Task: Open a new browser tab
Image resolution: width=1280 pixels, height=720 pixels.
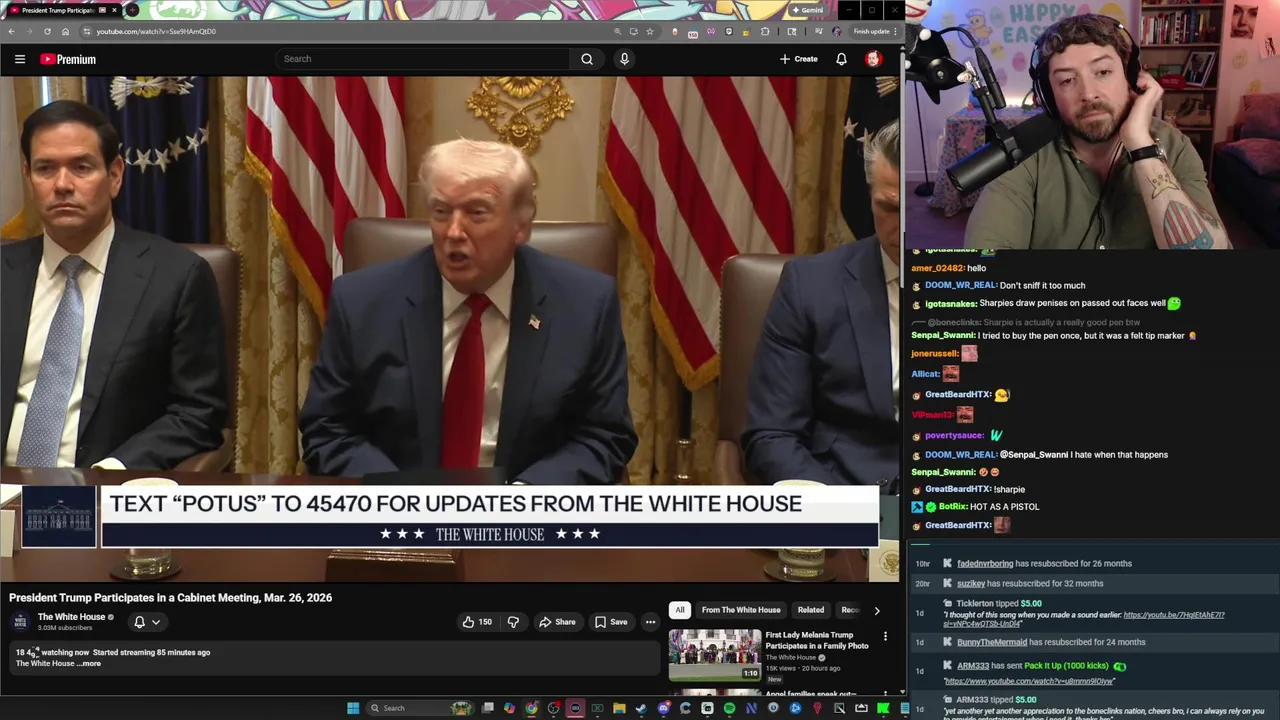Action: click(132, 10)
